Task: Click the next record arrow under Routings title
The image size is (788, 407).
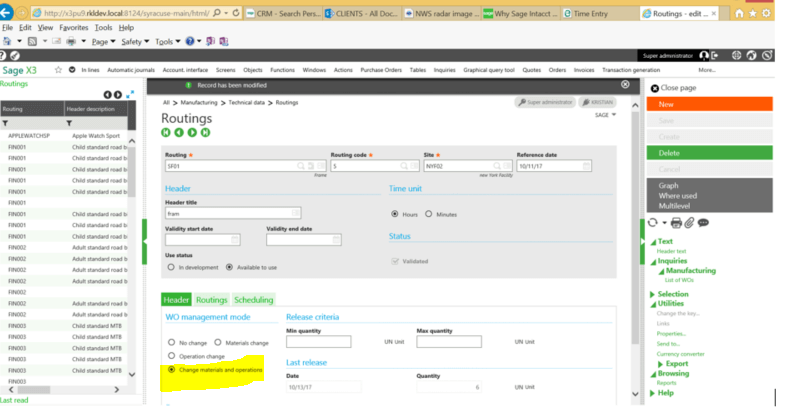Action: pyautogui.click(x=192, y=132)
